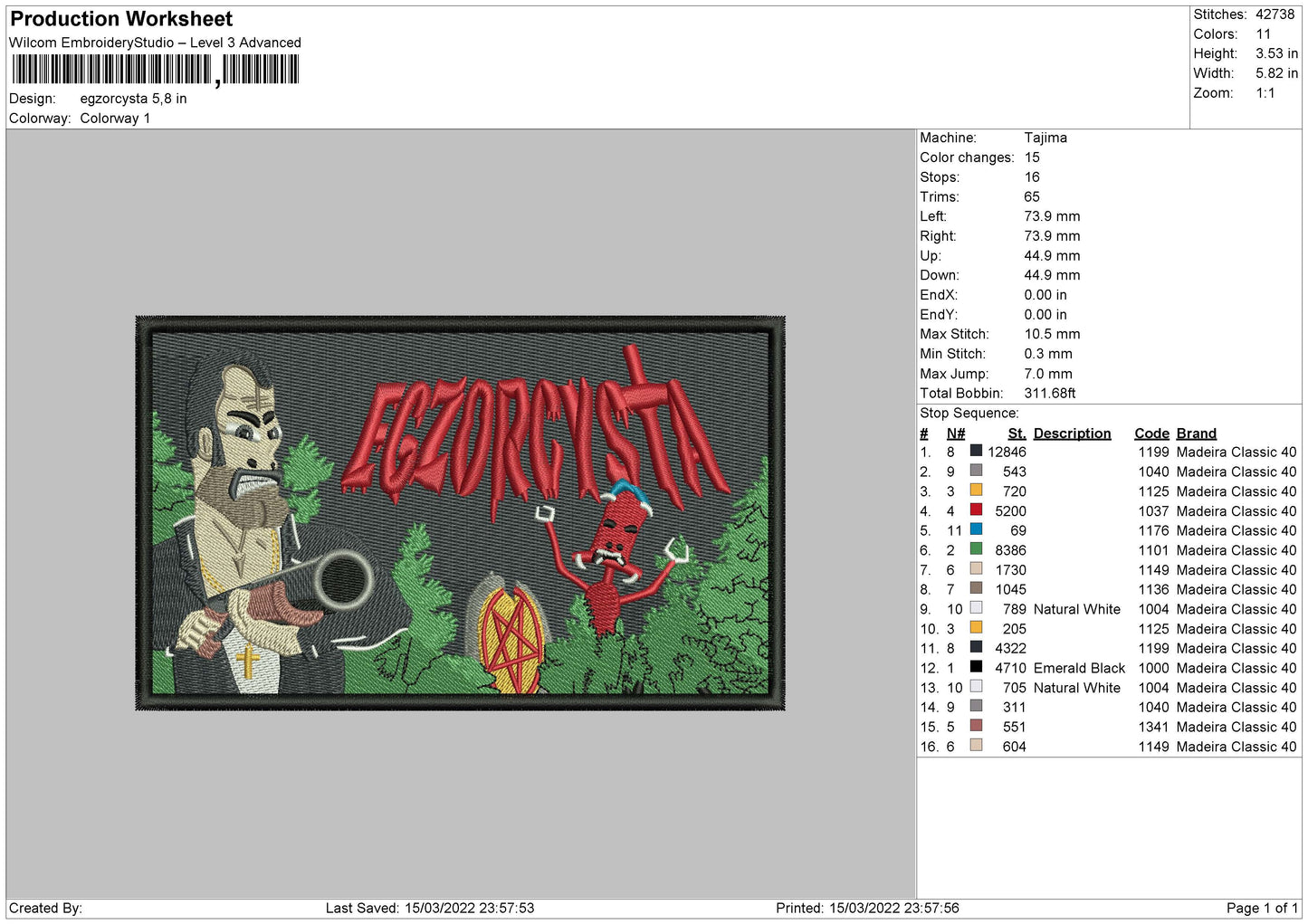Click 'Natural White' description in row 13
Screen dimensions: 1308x924
[1076, 688]
